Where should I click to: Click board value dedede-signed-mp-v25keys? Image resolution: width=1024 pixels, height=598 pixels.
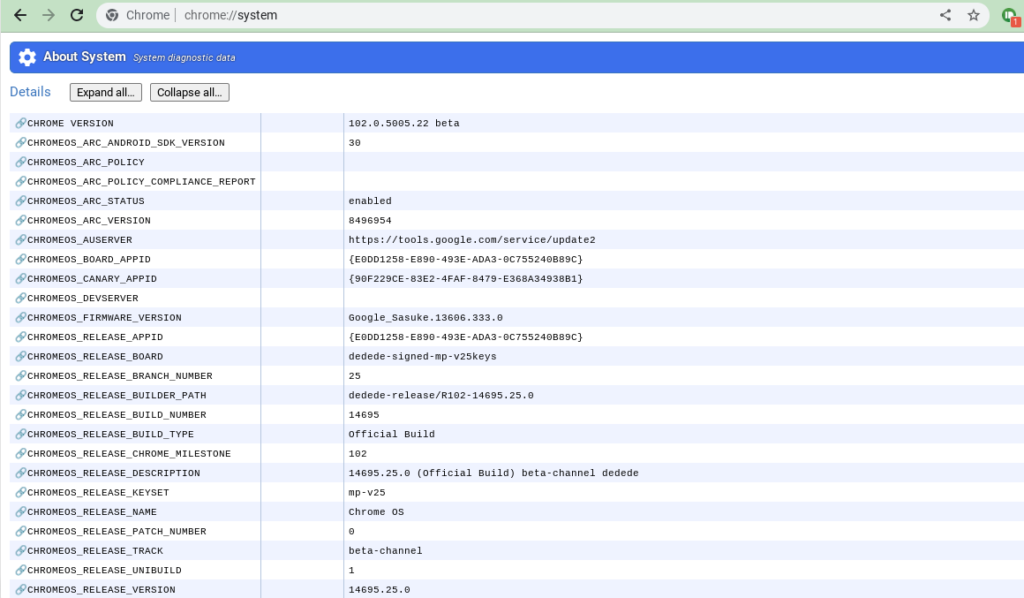[x=422, y=356]
